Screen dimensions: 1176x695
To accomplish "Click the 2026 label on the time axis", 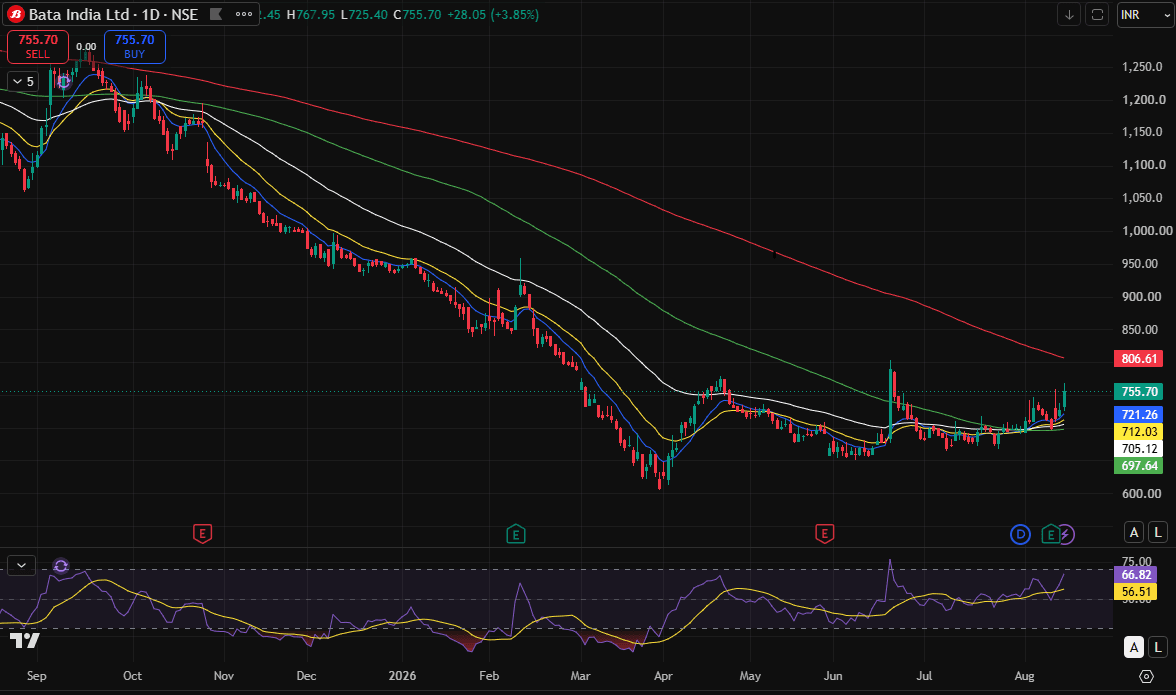I will (x=402, y=676).
